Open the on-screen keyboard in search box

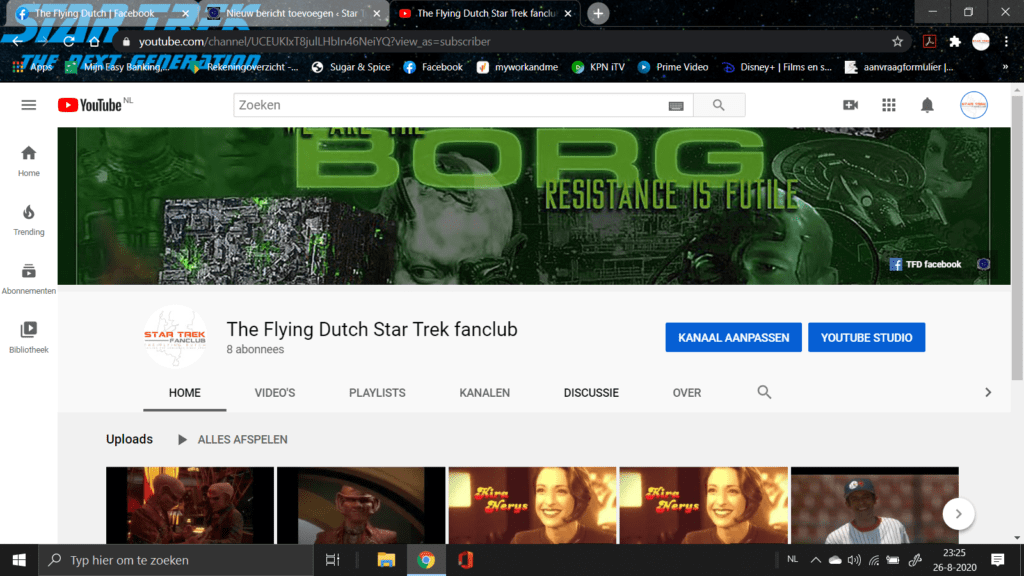pyautogui.click(x=676, y=106)
